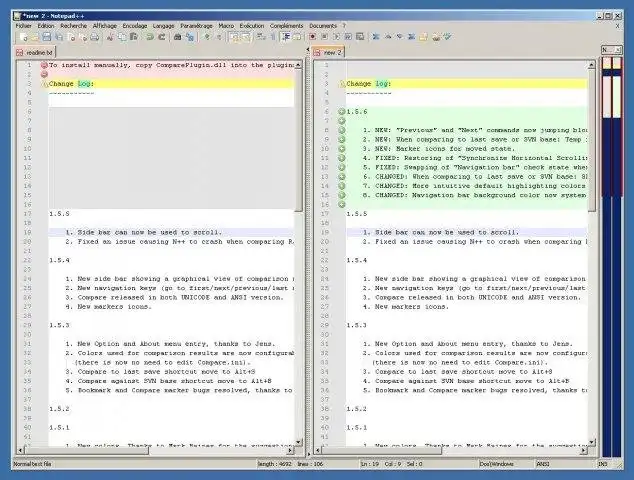Open the Recherche menu
This screenshot has width=634, height=480.
tap(74, 26)
